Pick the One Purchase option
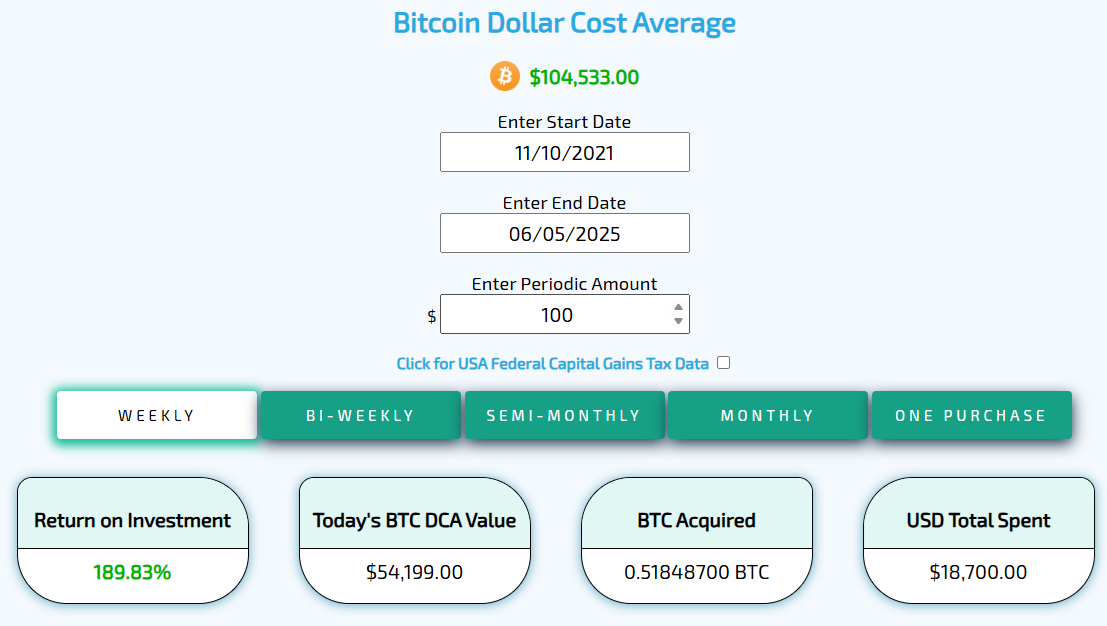The width and height of the screenshot is (1107, 626). click(x=971, y=415)
